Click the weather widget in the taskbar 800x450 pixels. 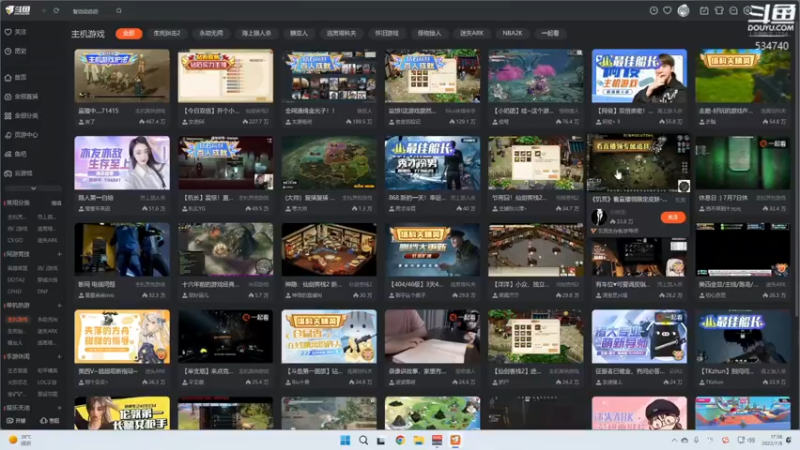pos(20,440)
